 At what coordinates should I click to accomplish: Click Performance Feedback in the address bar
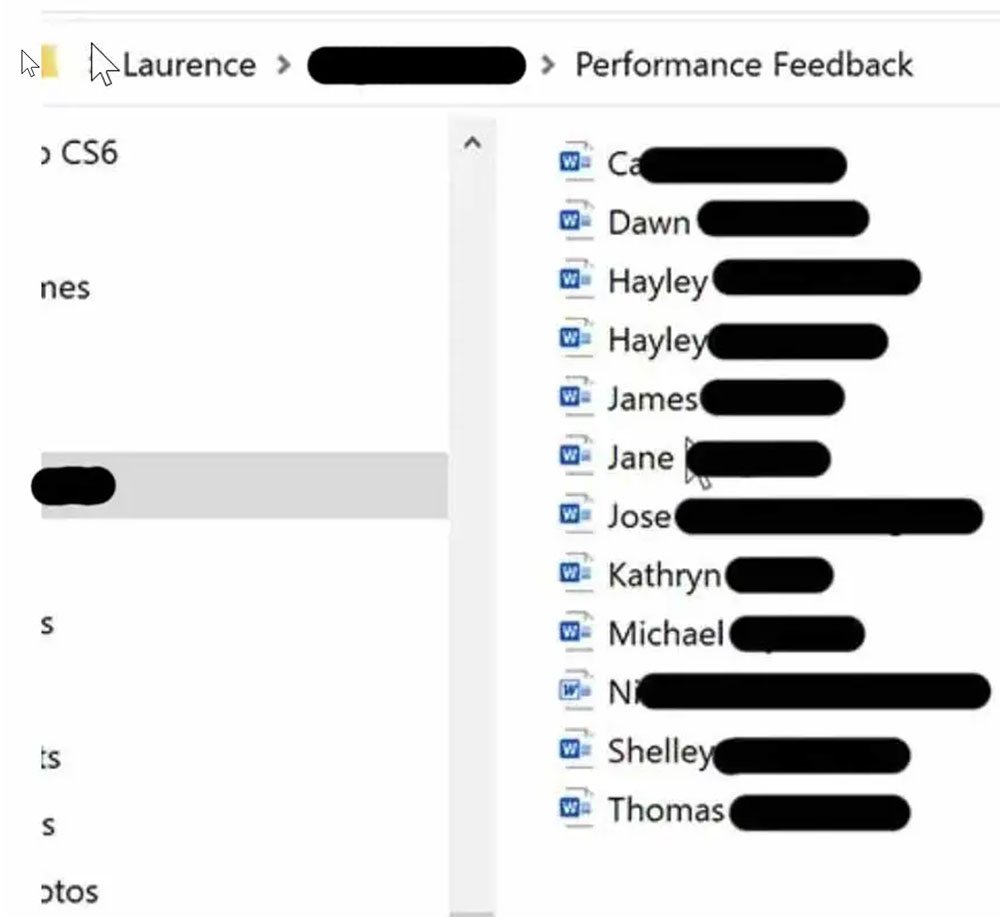pyautogui.click(x=743, y=66)
